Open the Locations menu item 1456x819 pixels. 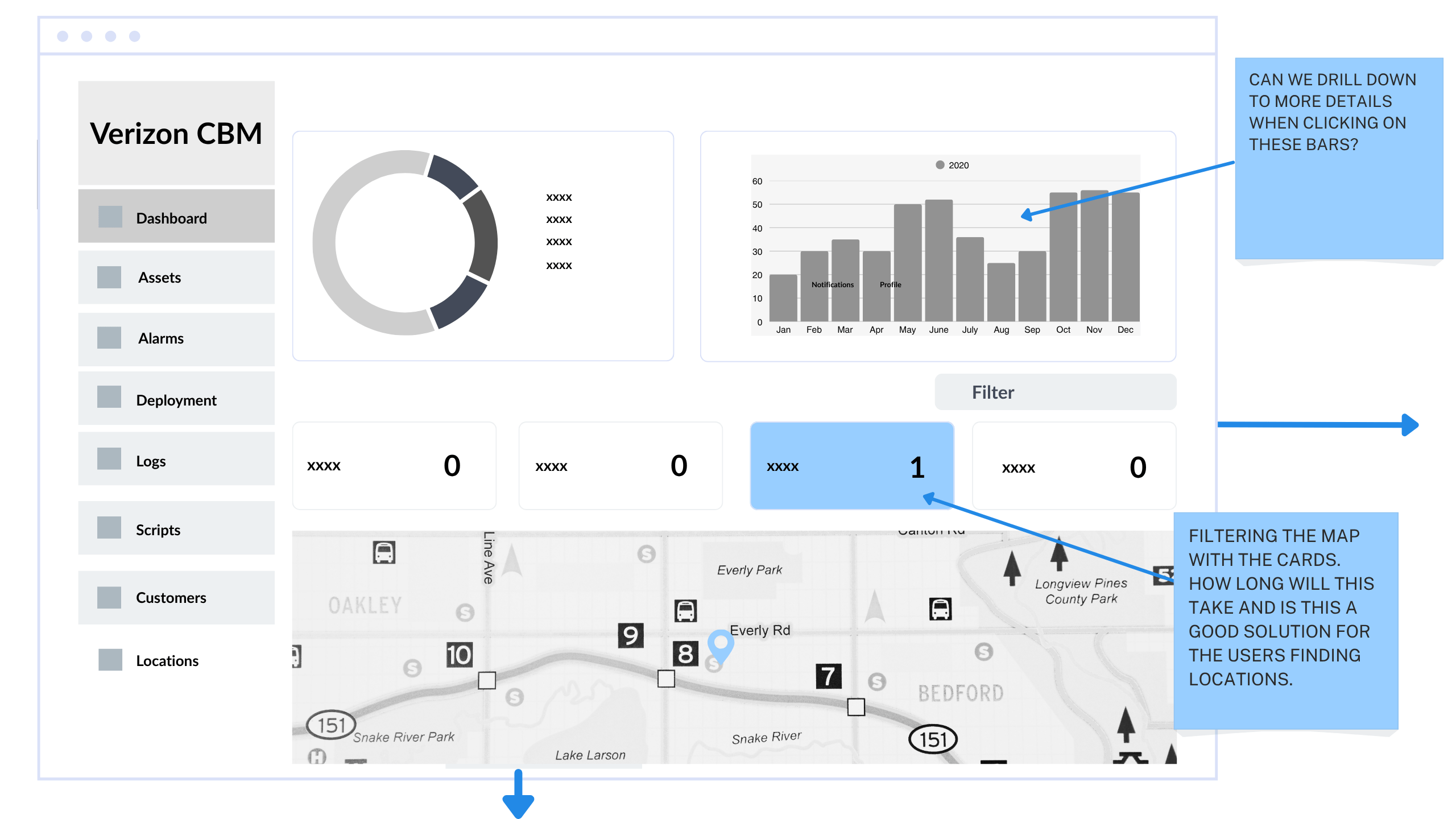tap(167, 661)
